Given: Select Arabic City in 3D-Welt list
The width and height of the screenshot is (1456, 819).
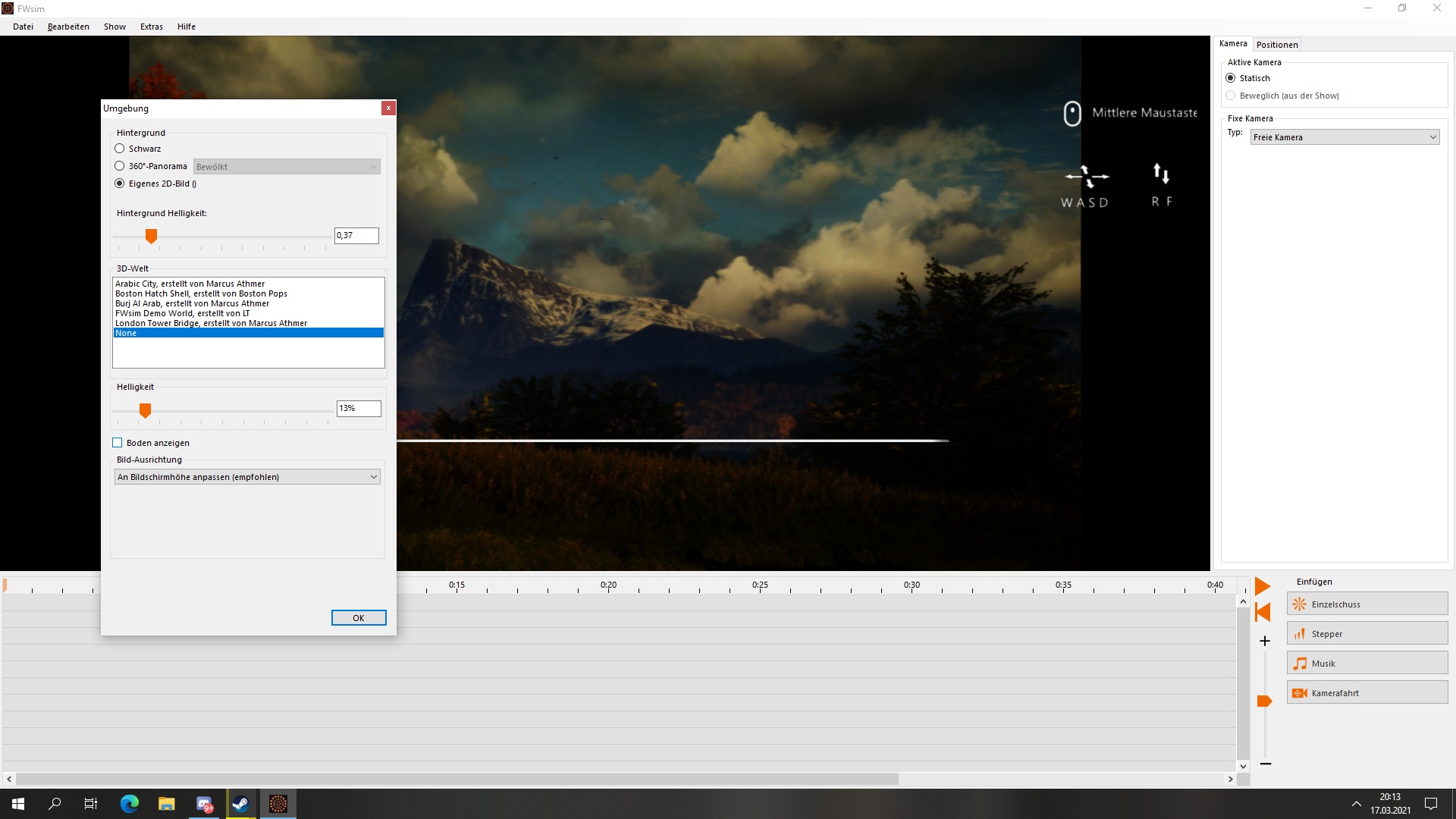Looking at the screenshot, I should (249, 284).
